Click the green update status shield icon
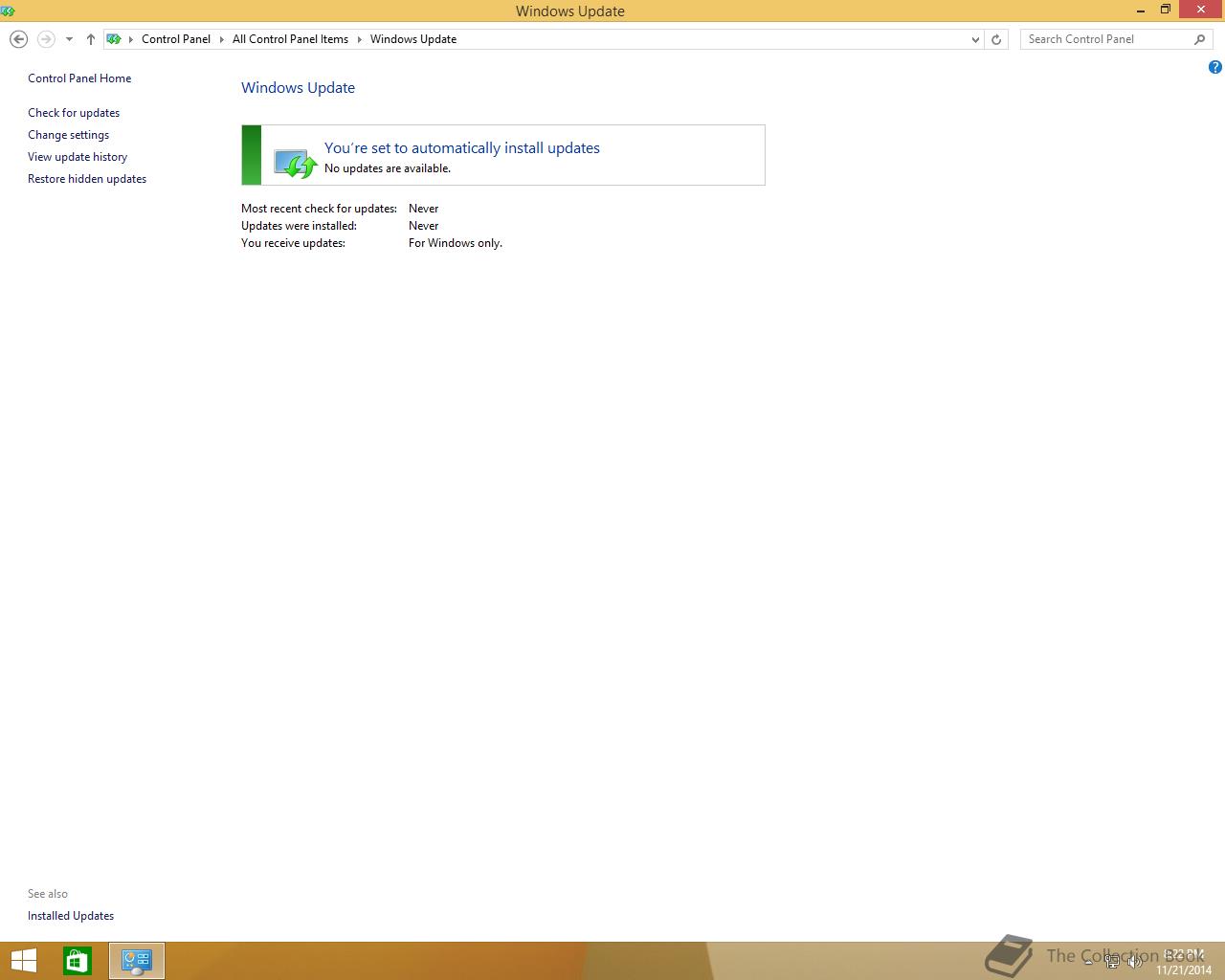This screenshot has height=980, width=1225. pyautogui.click(x=295, y=163)
